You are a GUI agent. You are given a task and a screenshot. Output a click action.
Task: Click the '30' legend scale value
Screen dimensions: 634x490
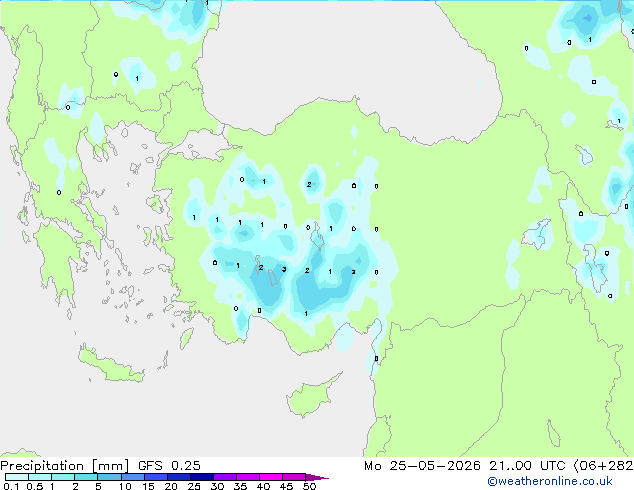(x=217, y=486)
